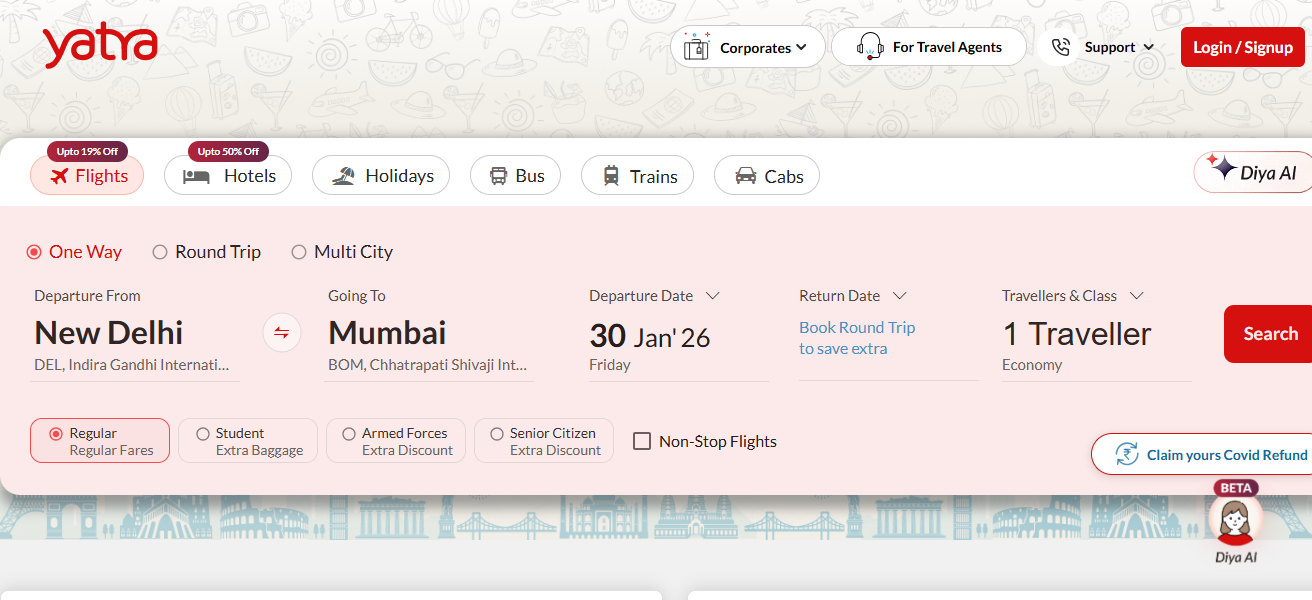
Task: Select the Bus booking icon
Action: [x=500, y=175]
